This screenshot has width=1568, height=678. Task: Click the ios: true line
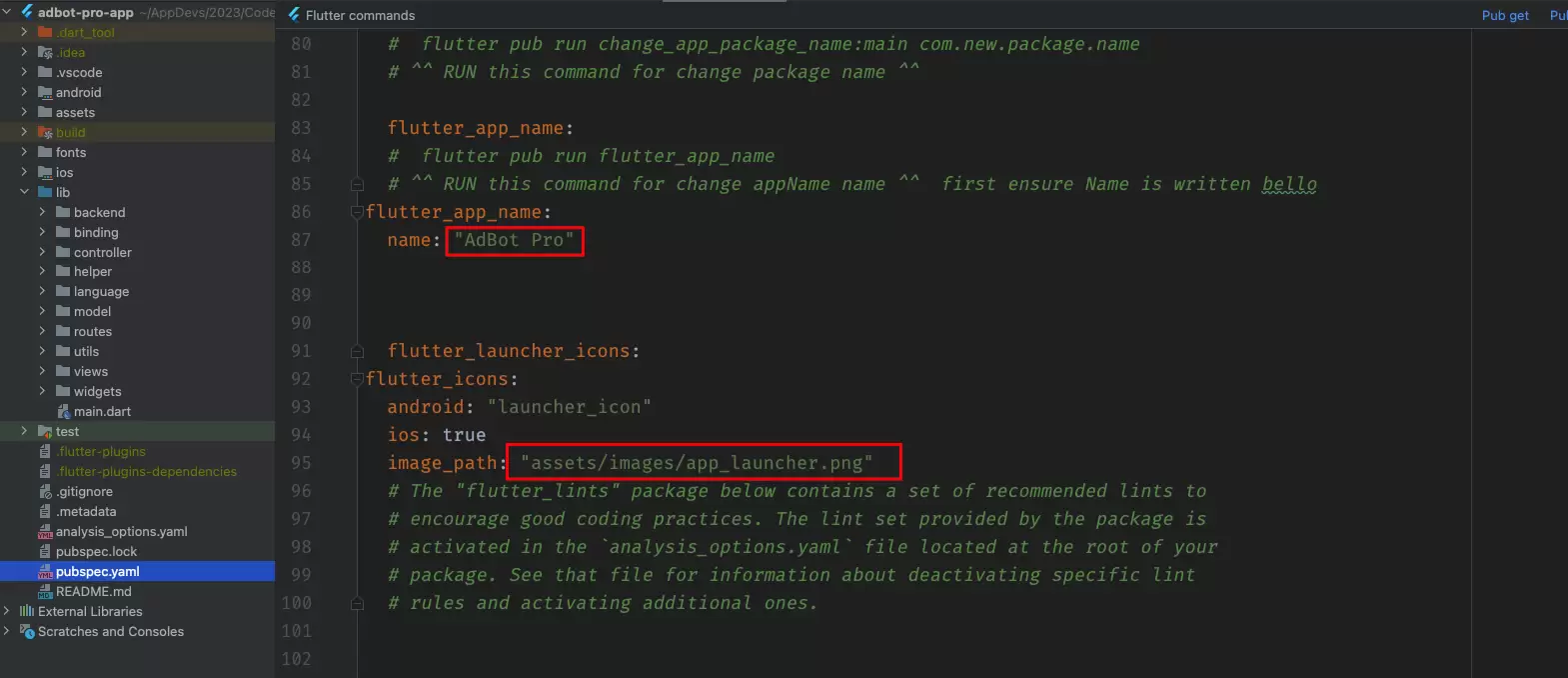pos(437,435)
